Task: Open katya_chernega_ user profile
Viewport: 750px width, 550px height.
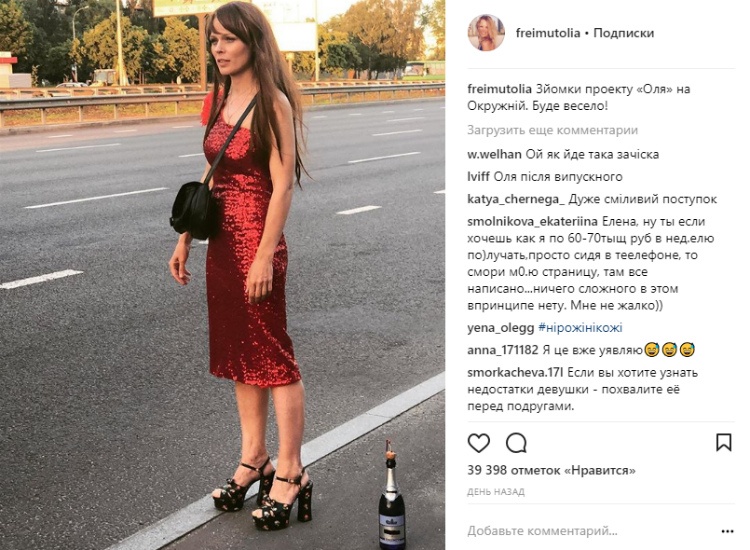Action: pos(516,199)
